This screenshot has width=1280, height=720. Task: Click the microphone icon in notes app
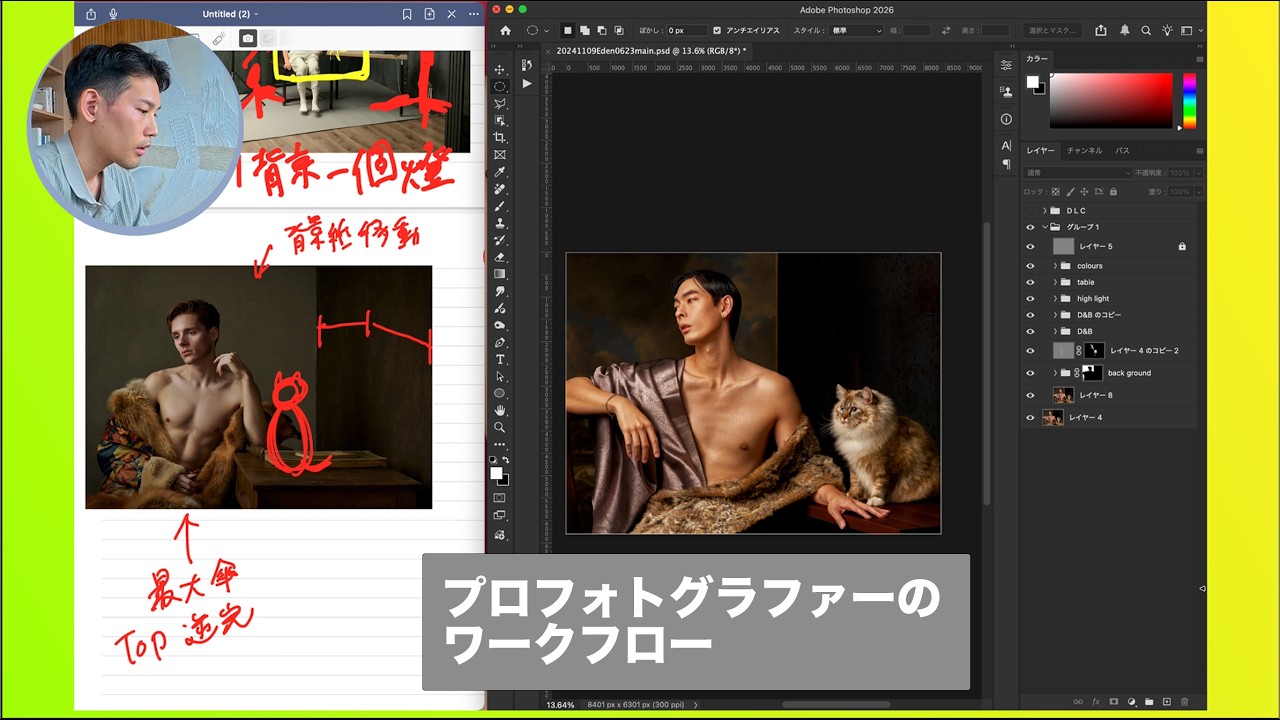[x=113, y=14]
